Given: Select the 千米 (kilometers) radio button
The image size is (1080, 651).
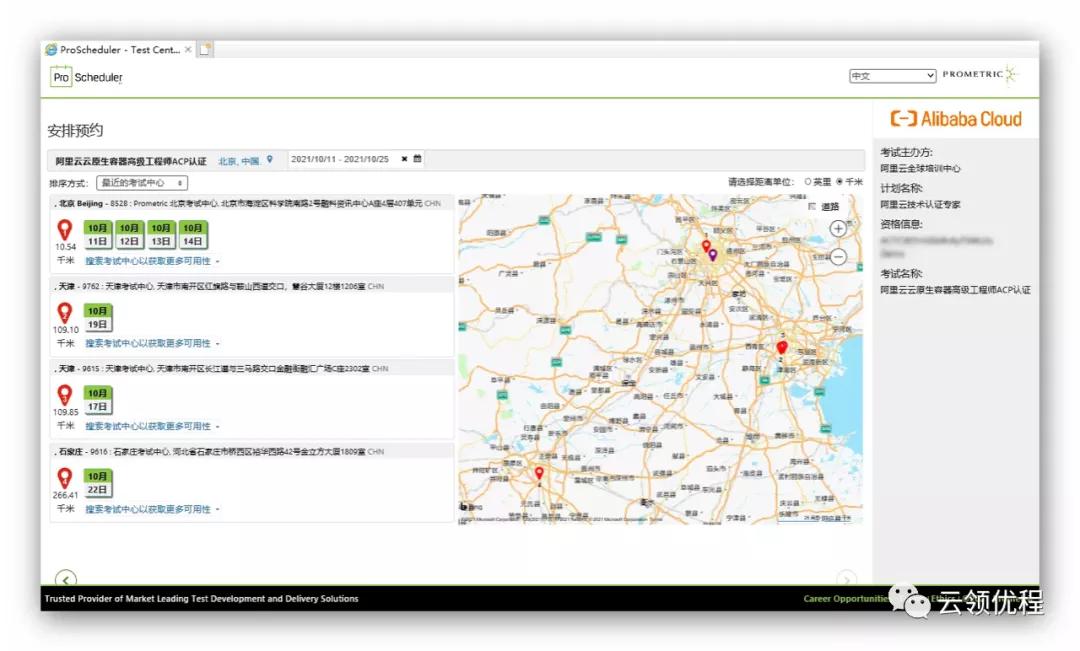Looking at the screenshot, I should coord(840,182).
